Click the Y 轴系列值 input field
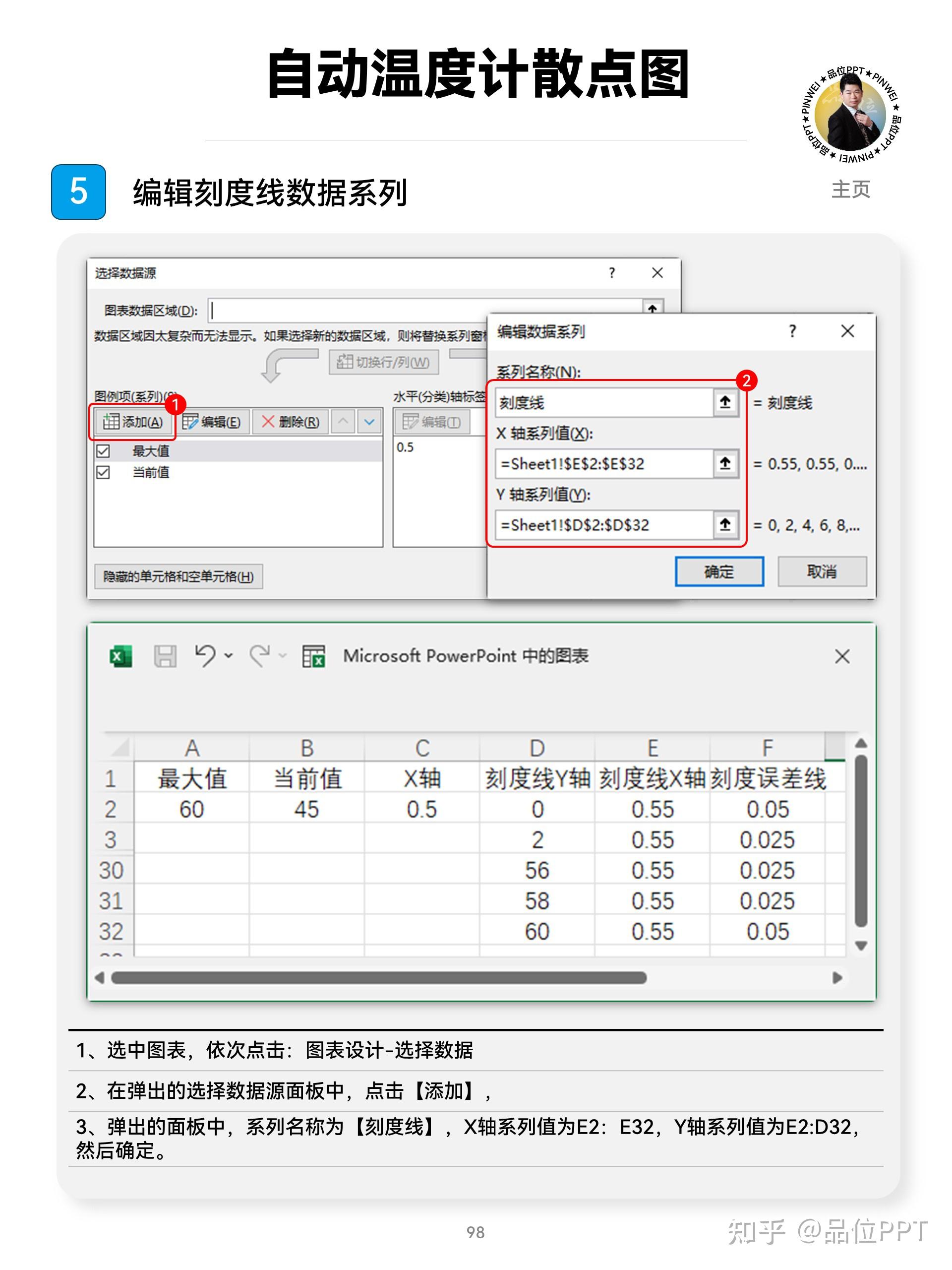 click(603, 524)
